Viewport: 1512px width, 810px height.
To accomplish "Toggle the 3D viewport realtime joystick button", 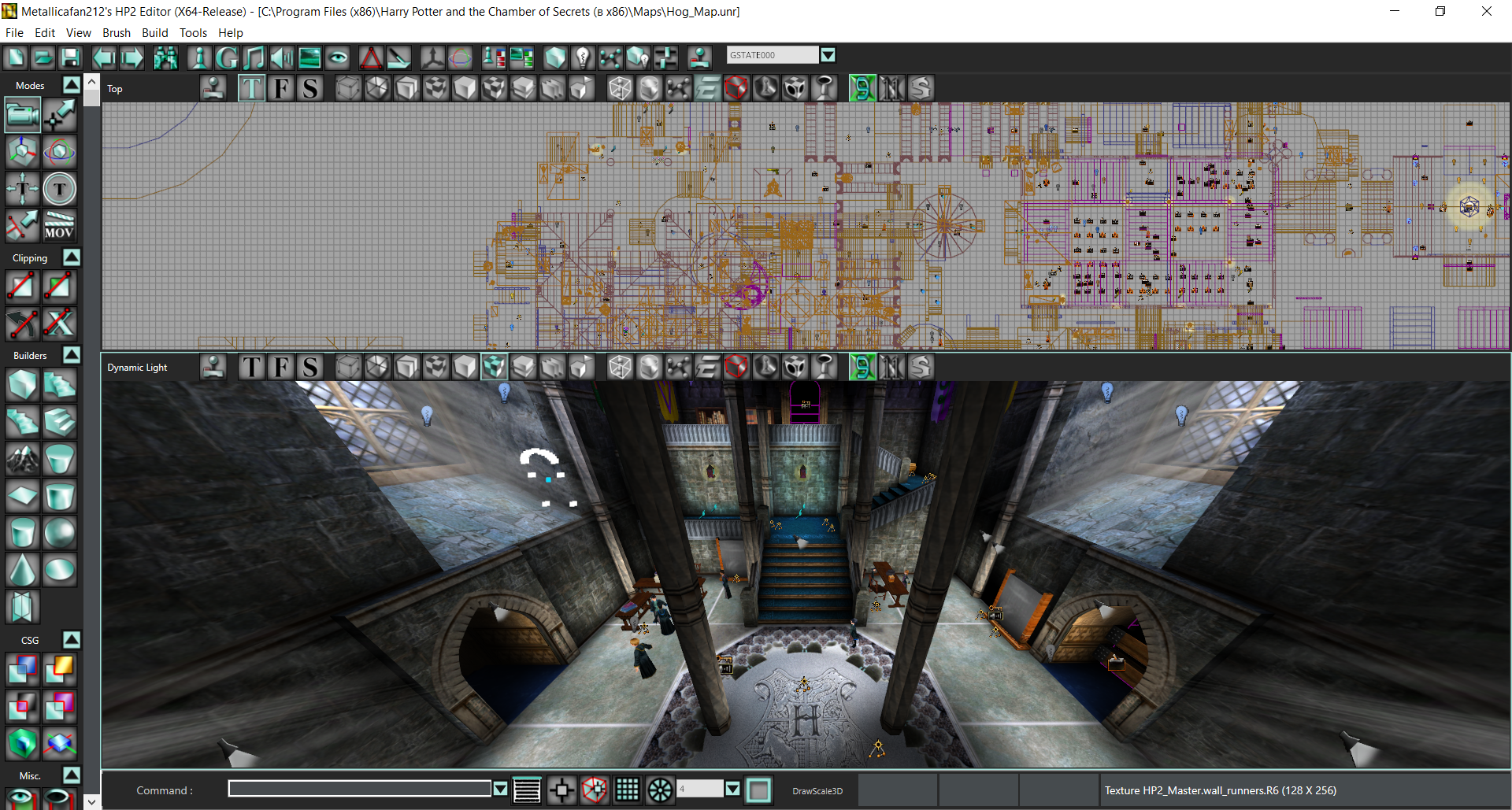I will (x=213, y=367).
